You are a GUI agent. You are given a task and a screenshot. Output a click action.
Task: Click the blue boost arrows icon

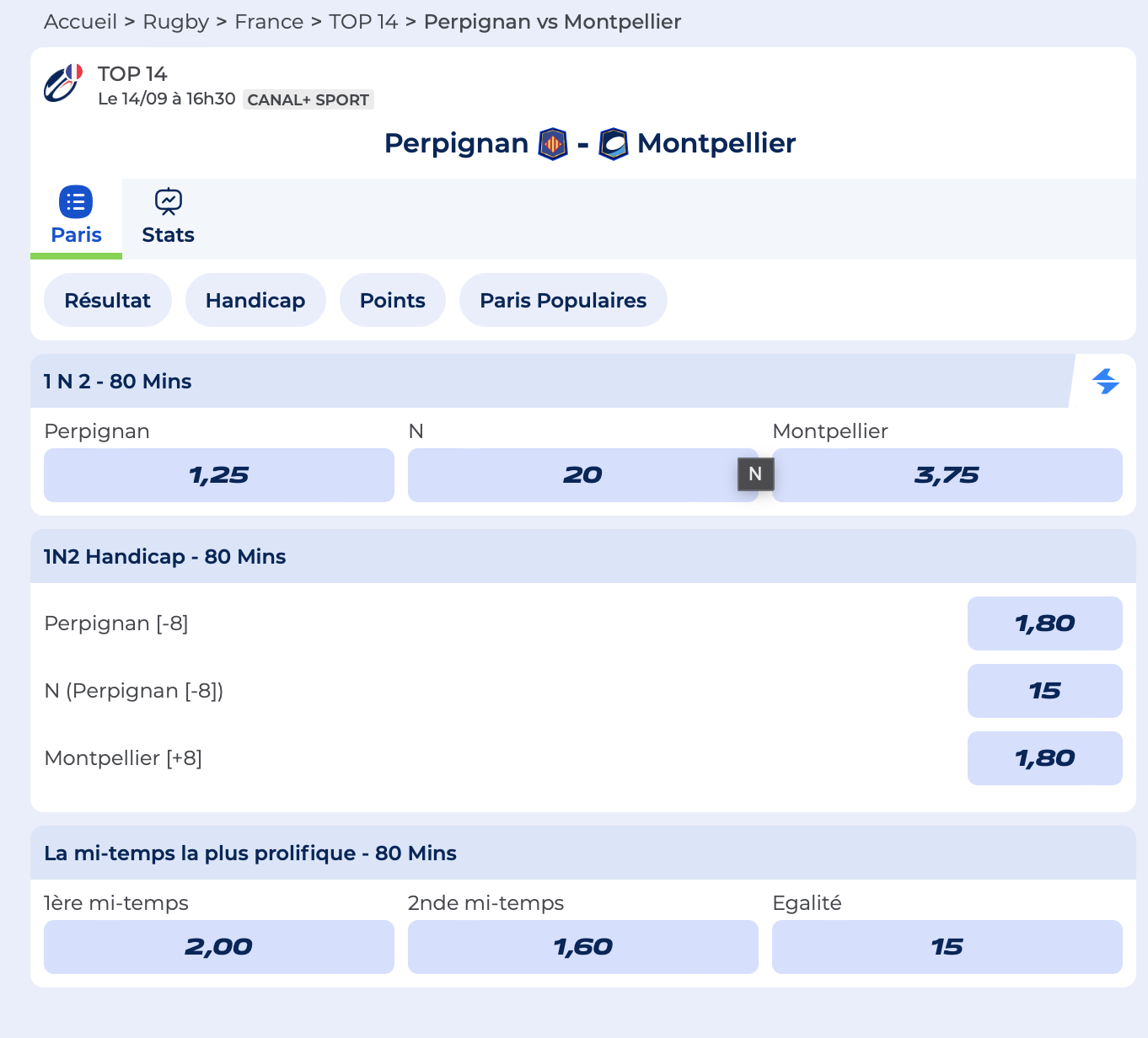(1105, 381)
